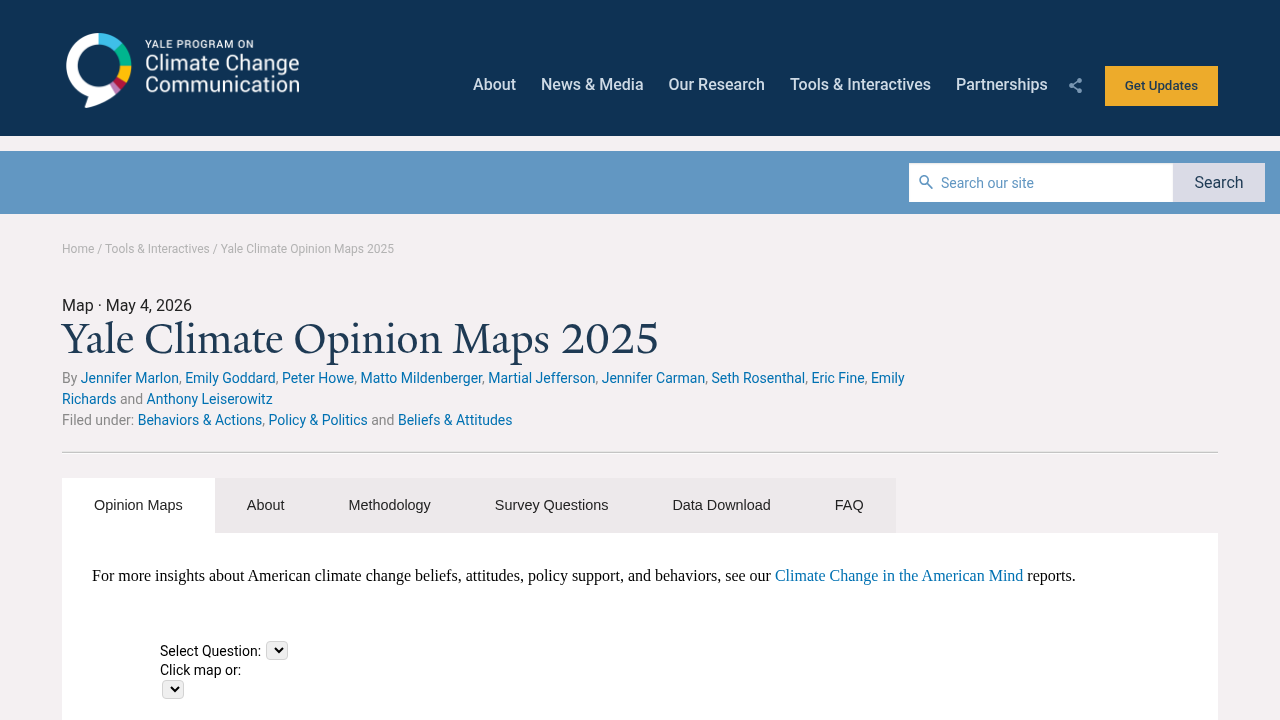The height and width of the screenshot is (720, 1280).
Task: Click the "Map · May 4, 2026" date line
Action: point(127,306)
